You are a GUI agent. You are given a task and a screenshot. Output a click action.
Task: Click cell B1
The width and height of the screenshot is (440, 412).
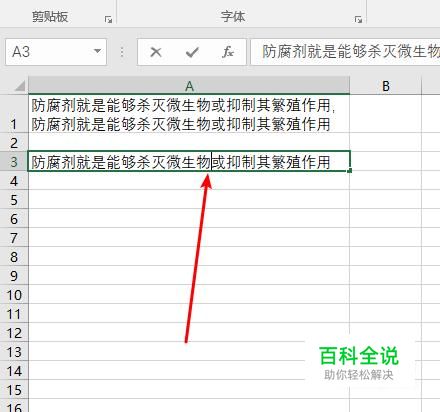click(x=386, y=114)
